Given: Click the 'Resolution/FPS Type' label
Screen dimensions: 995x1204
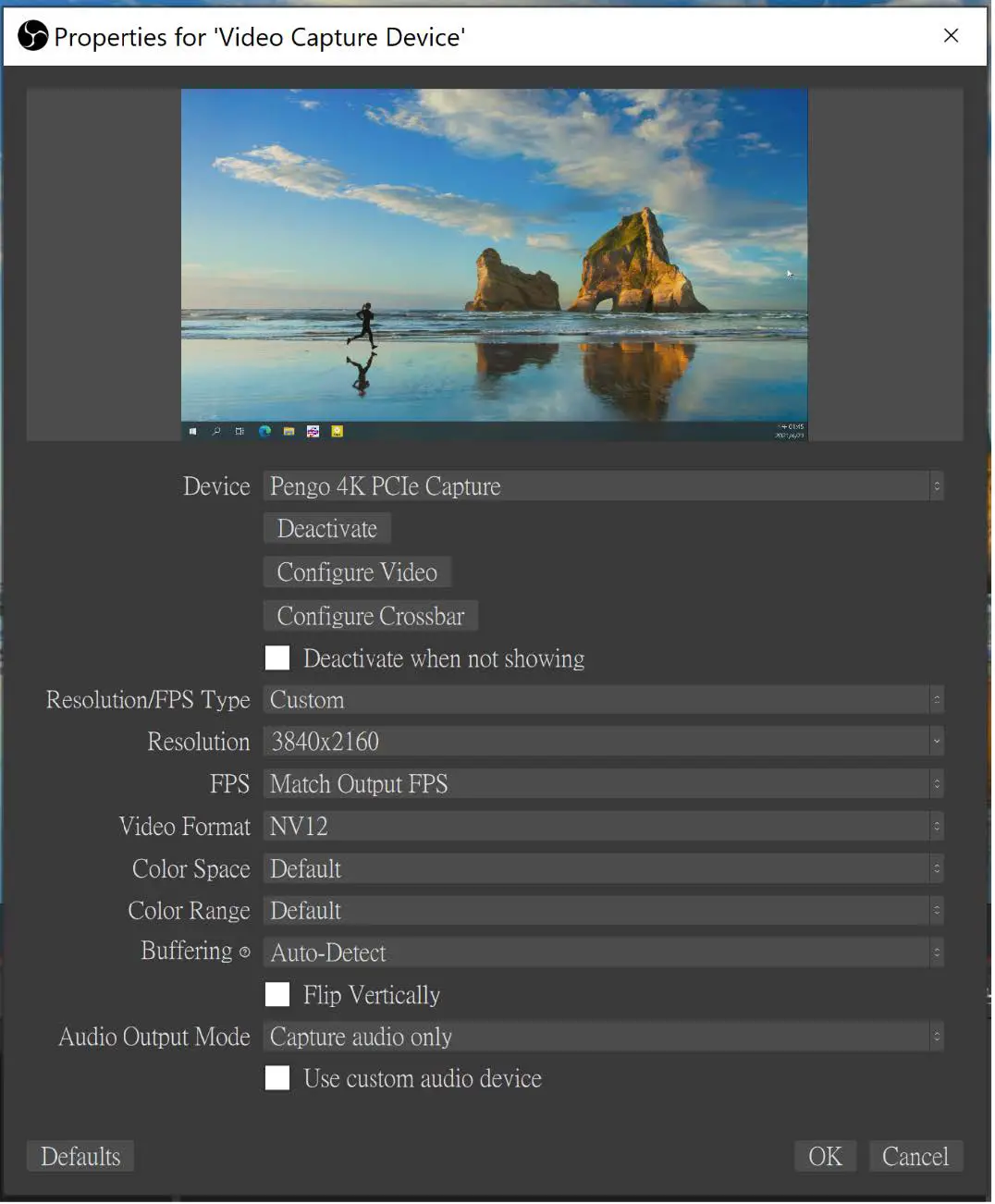Looking at the screenshot, I should point(148,701).
